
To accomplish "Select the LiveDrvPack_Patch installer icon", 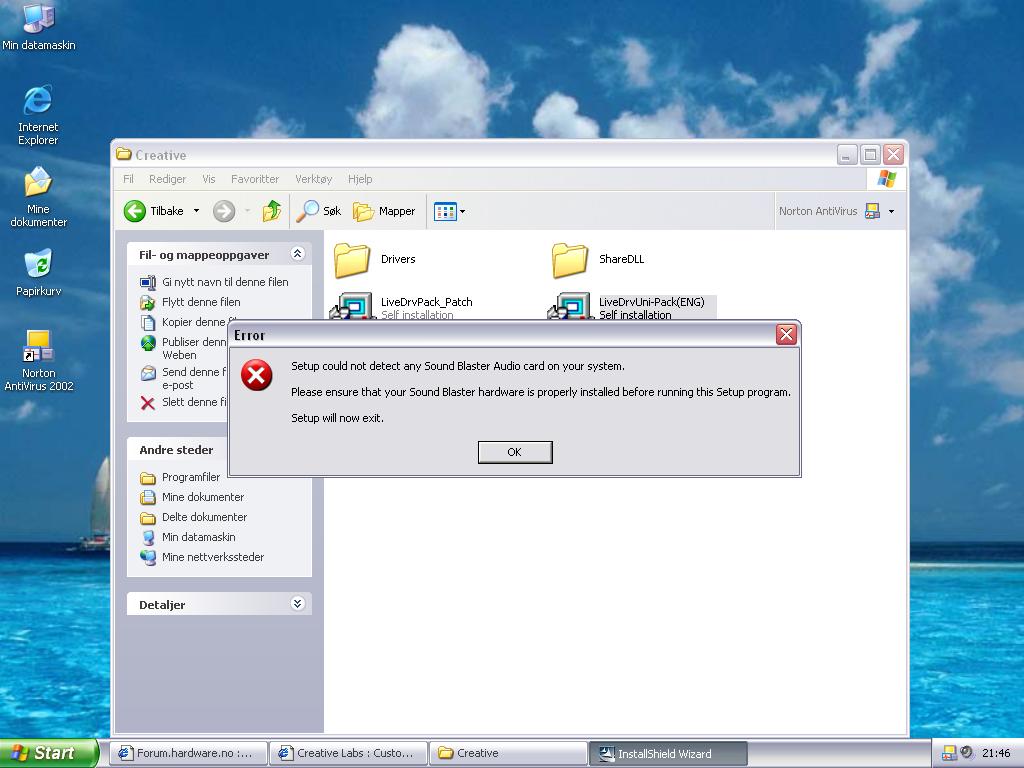I will click(351, 307).
